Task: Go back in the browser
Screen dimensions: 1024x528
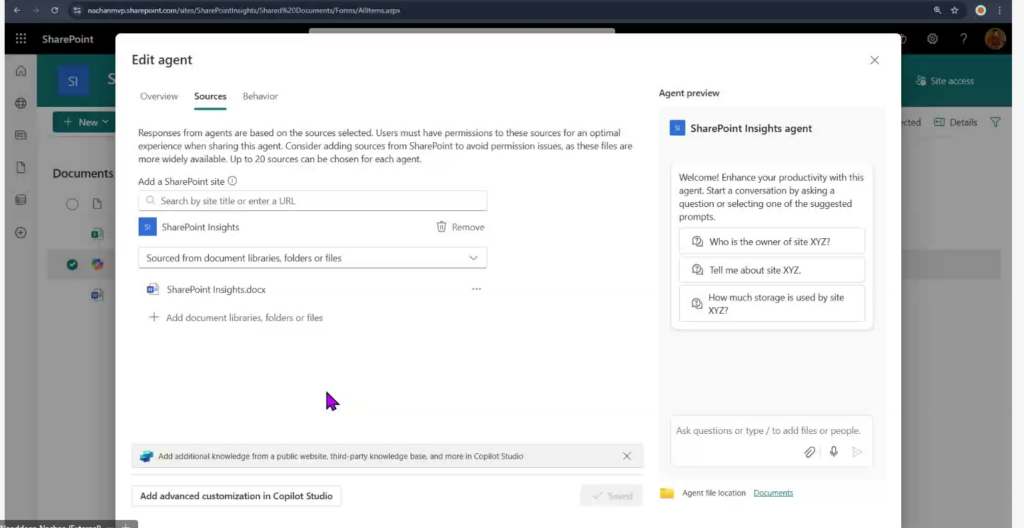Action: click(x=17, y=10)
